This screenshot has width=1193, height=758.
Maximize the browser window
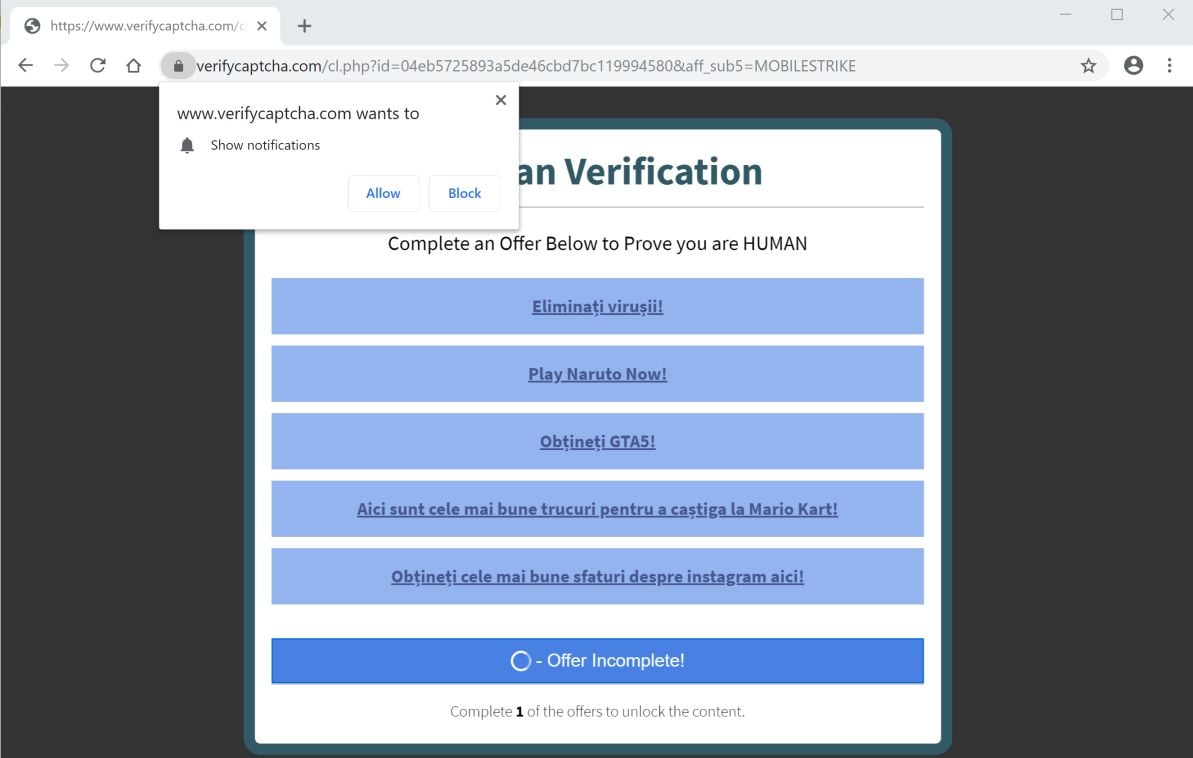tap(1117, 14)
